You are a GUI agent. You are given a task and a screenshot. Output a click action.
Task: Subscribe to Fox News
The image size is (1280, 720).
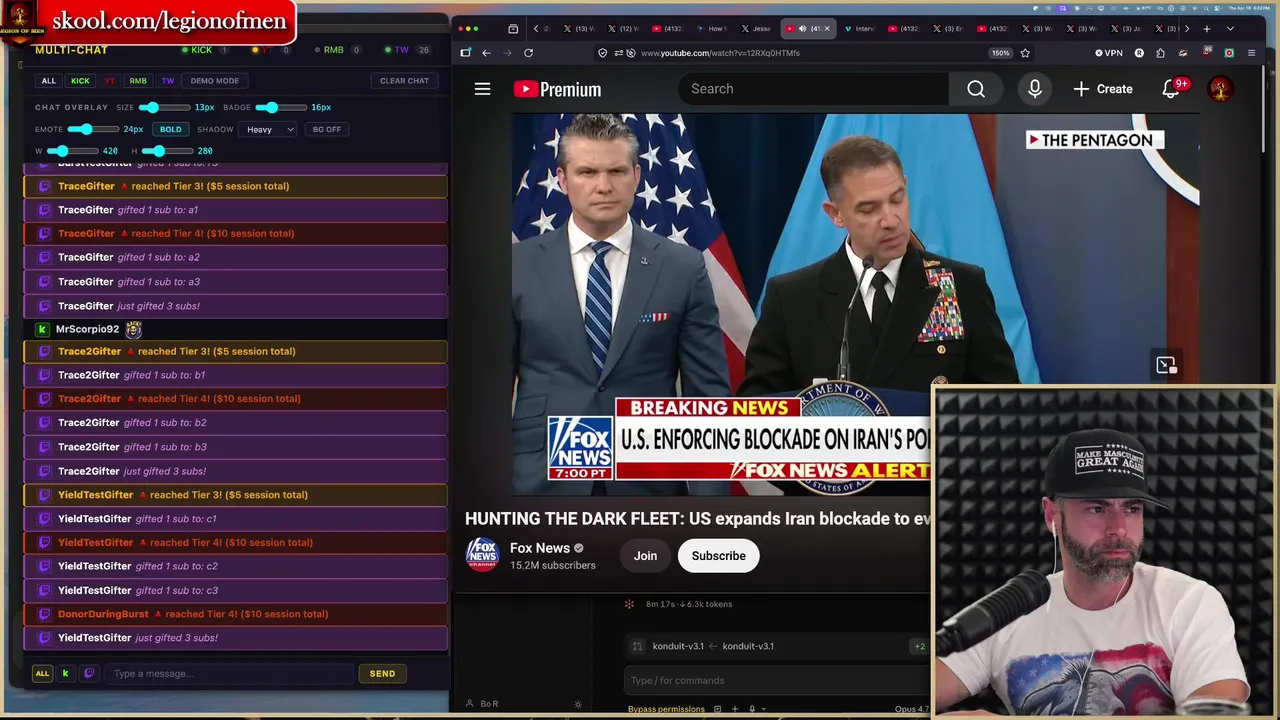pyautogui.click(x=718, y=556)
